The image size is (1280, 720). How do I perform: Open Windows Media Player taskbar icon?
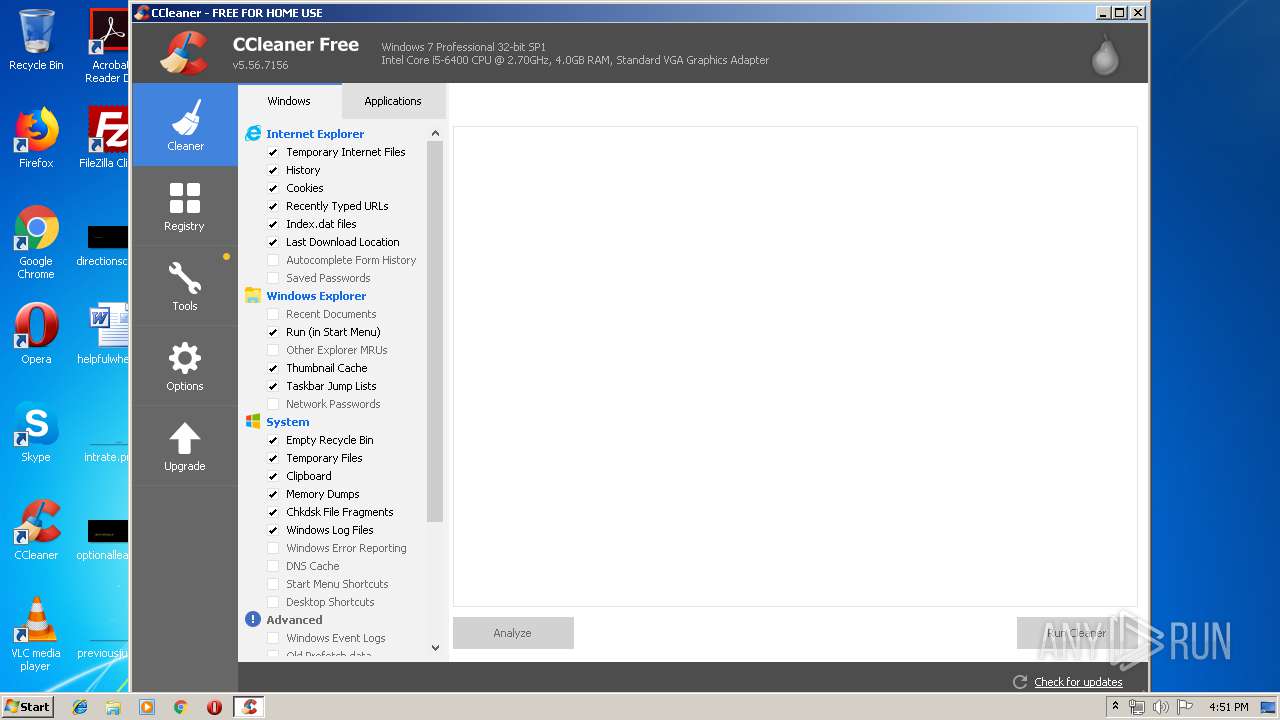click(147, 707)
